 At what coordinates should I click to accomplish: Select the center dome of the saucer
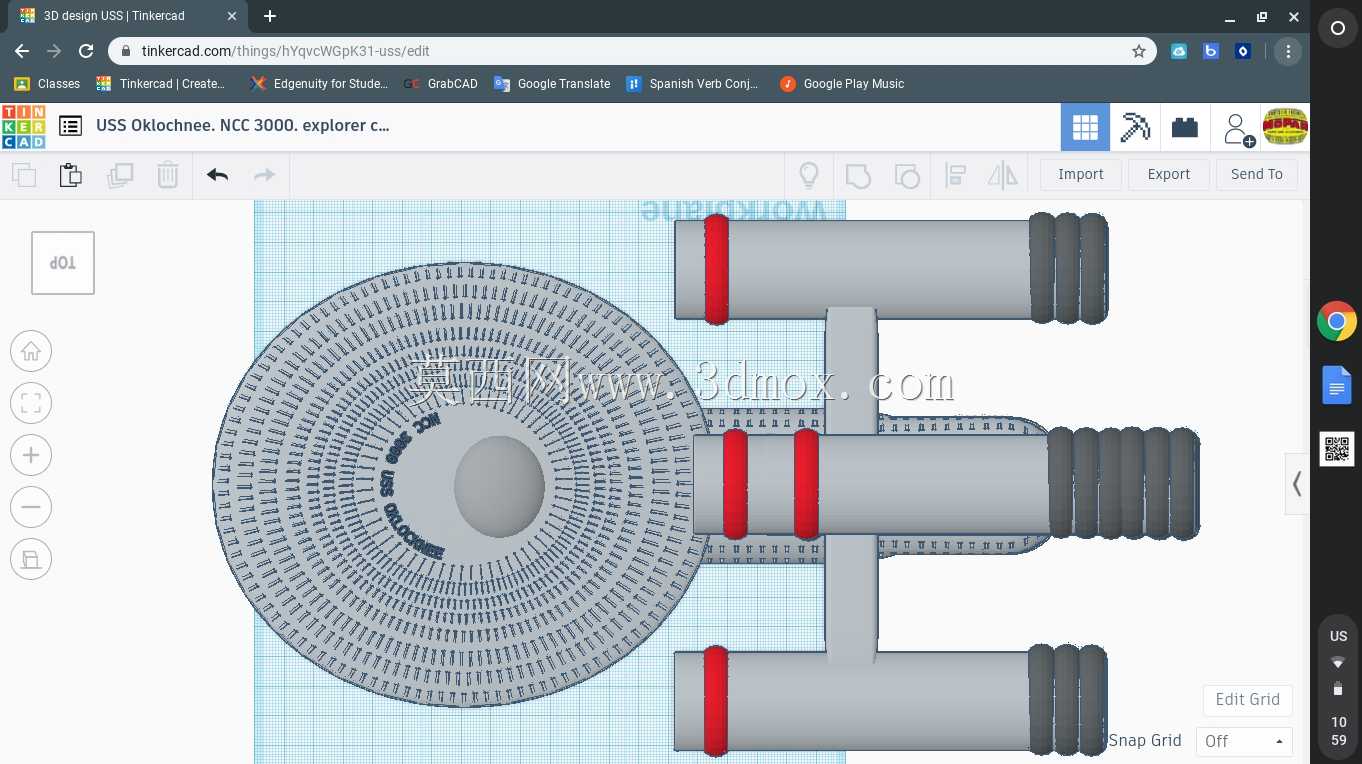click(499, 486)
